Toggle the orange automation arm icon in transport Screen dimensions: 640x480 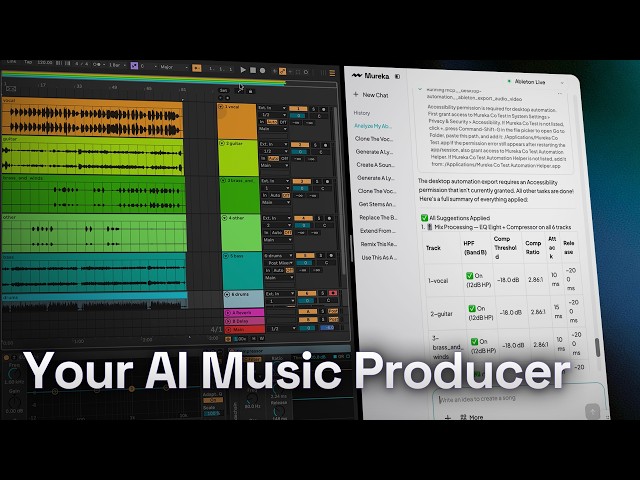(282, 71)
